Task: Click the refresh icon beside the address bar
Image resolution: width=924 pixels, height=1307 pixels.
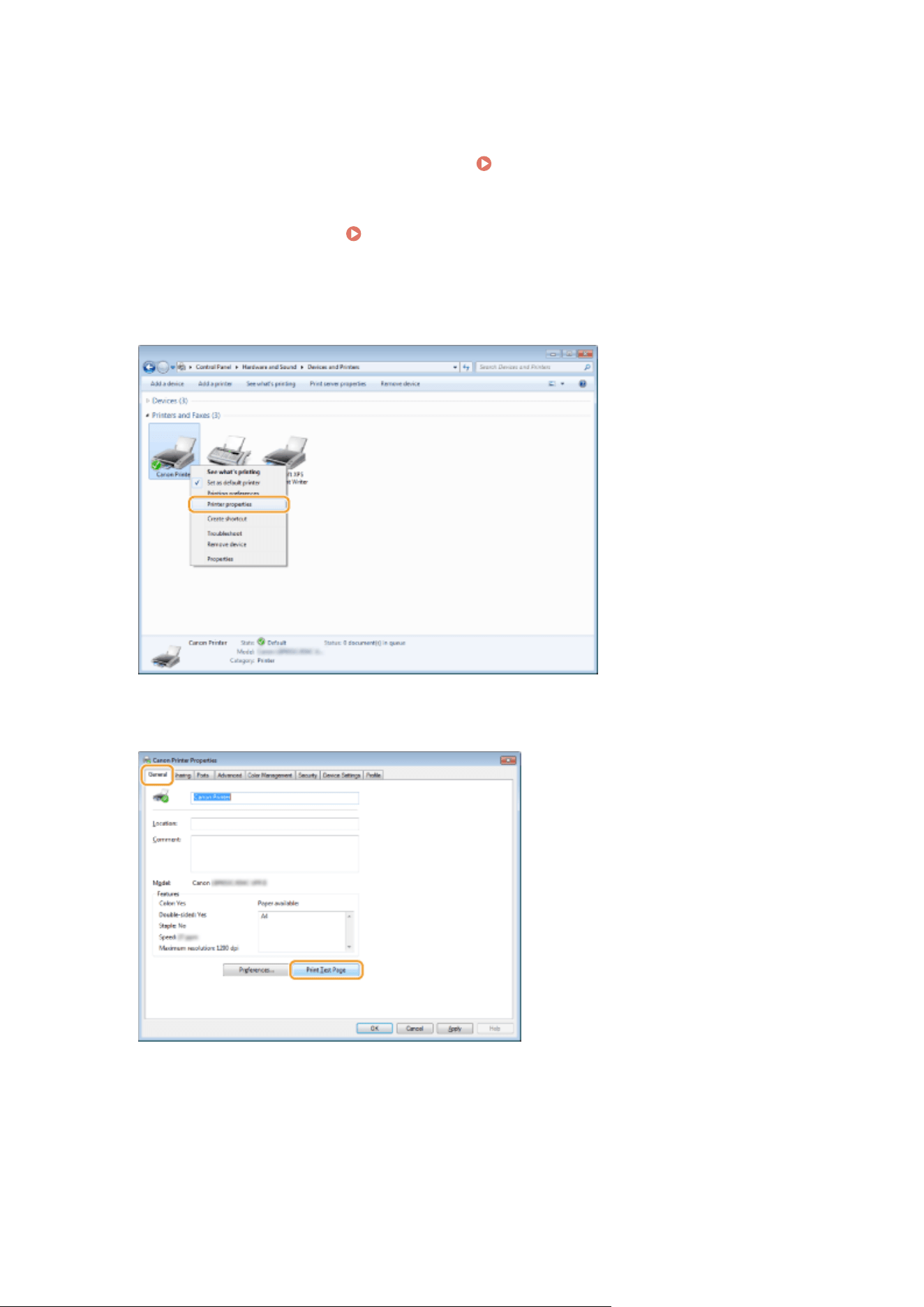Action: coord(466,367)
